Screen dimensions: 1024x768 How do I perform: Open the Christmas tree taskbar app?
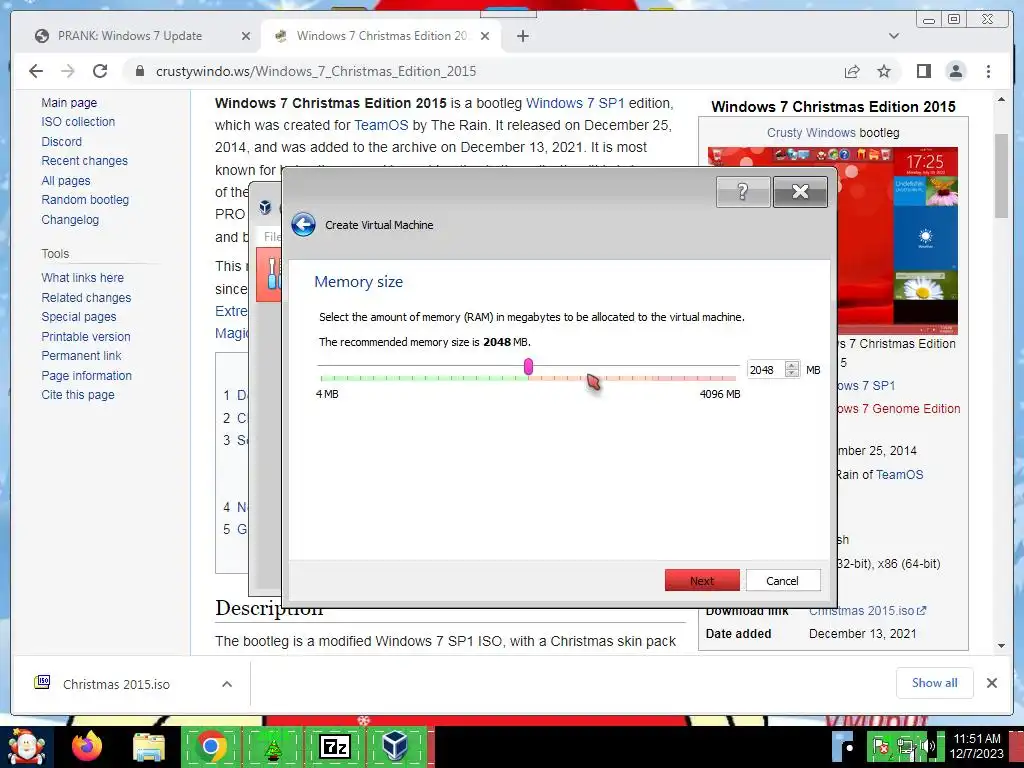coord(272,746)
